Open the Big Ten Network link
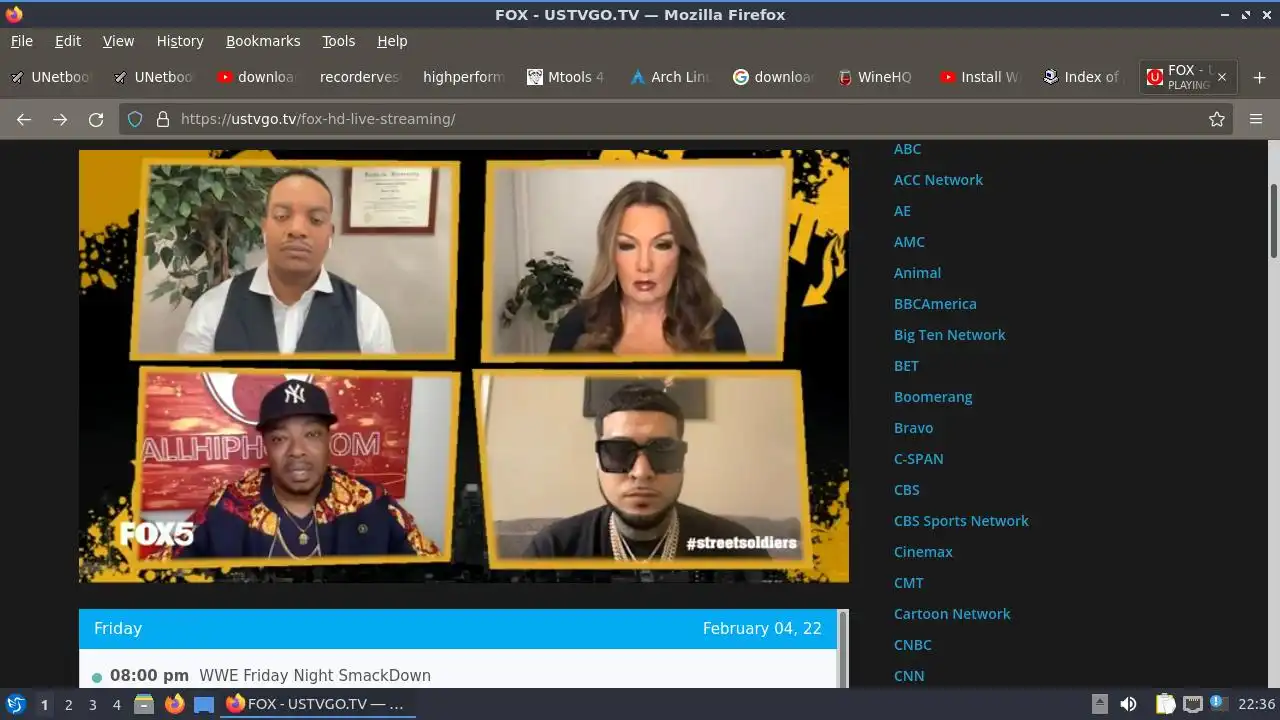Image resolution: width=1280 pixels, height=720 pixels. (949, 335)
